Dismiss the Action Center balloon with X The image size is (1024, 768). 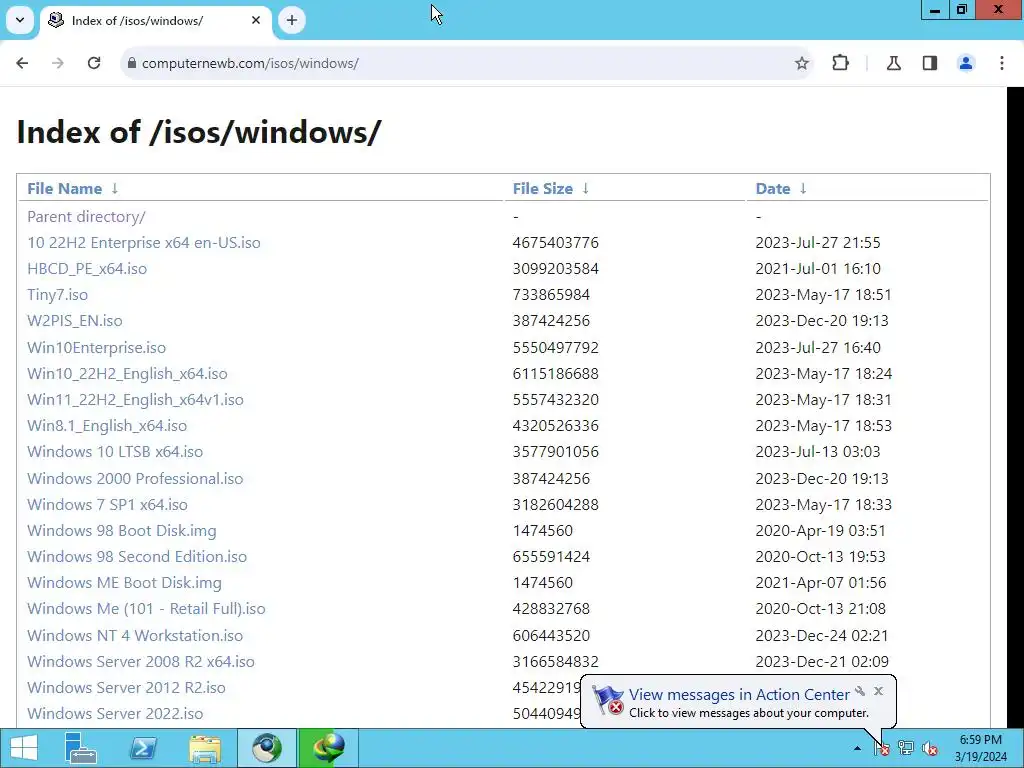point(878,691)
